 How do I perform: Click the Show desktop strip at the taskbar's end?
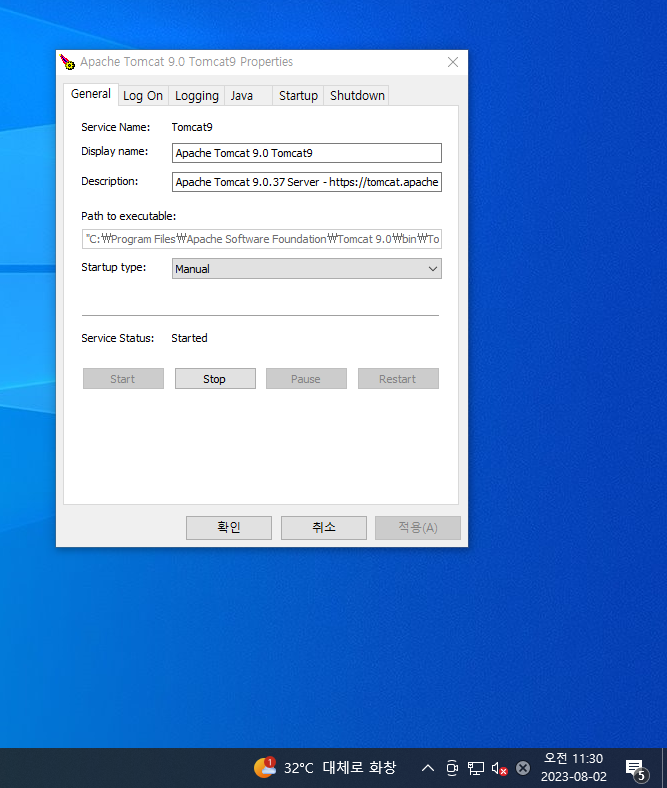pos(663,768)
